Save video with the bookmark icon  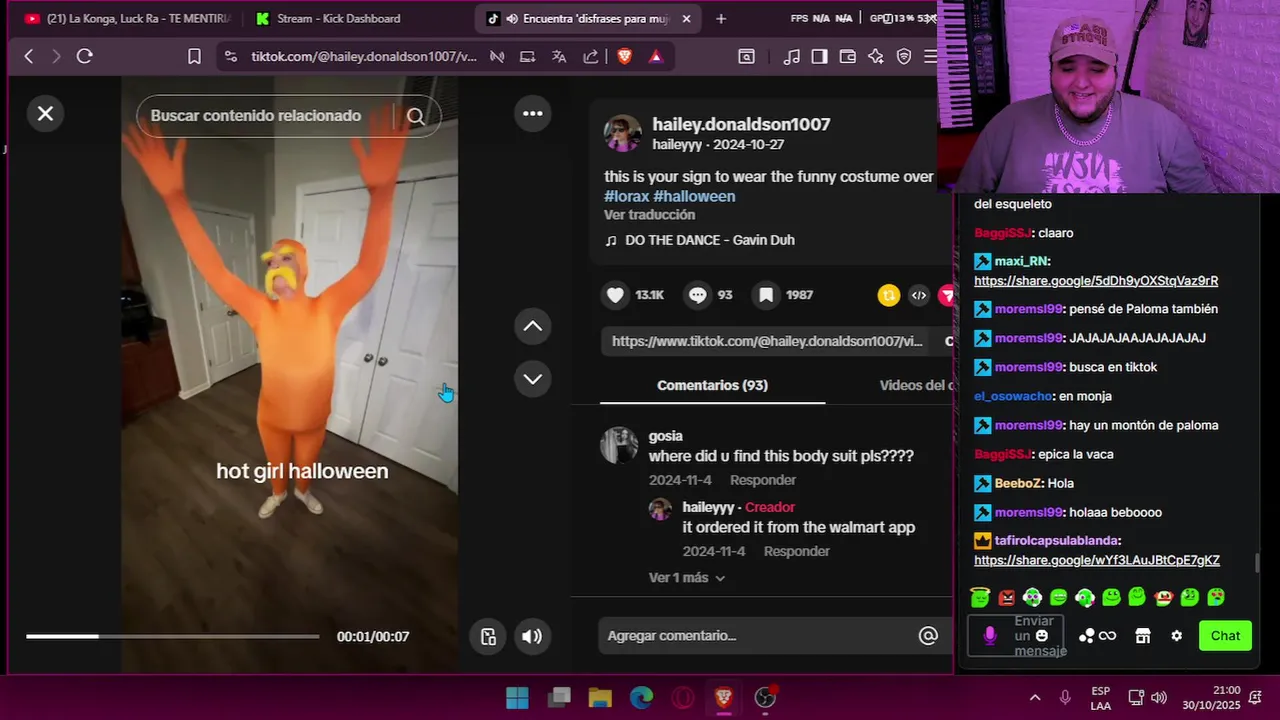(766, 295)
